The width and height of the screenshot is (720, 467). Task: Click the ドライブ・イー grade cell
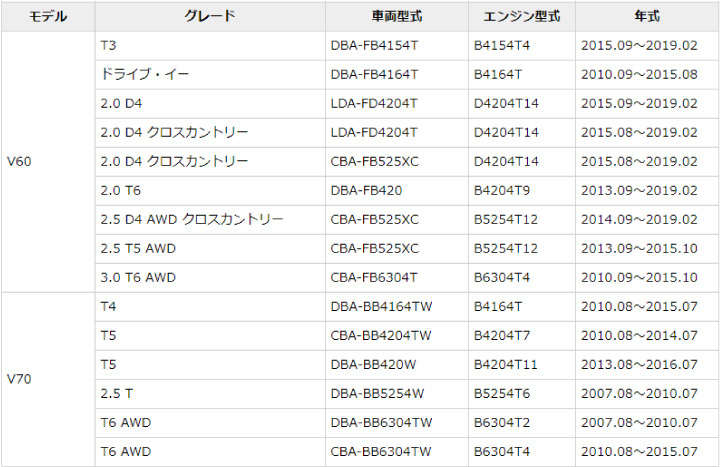pos(145,74)
